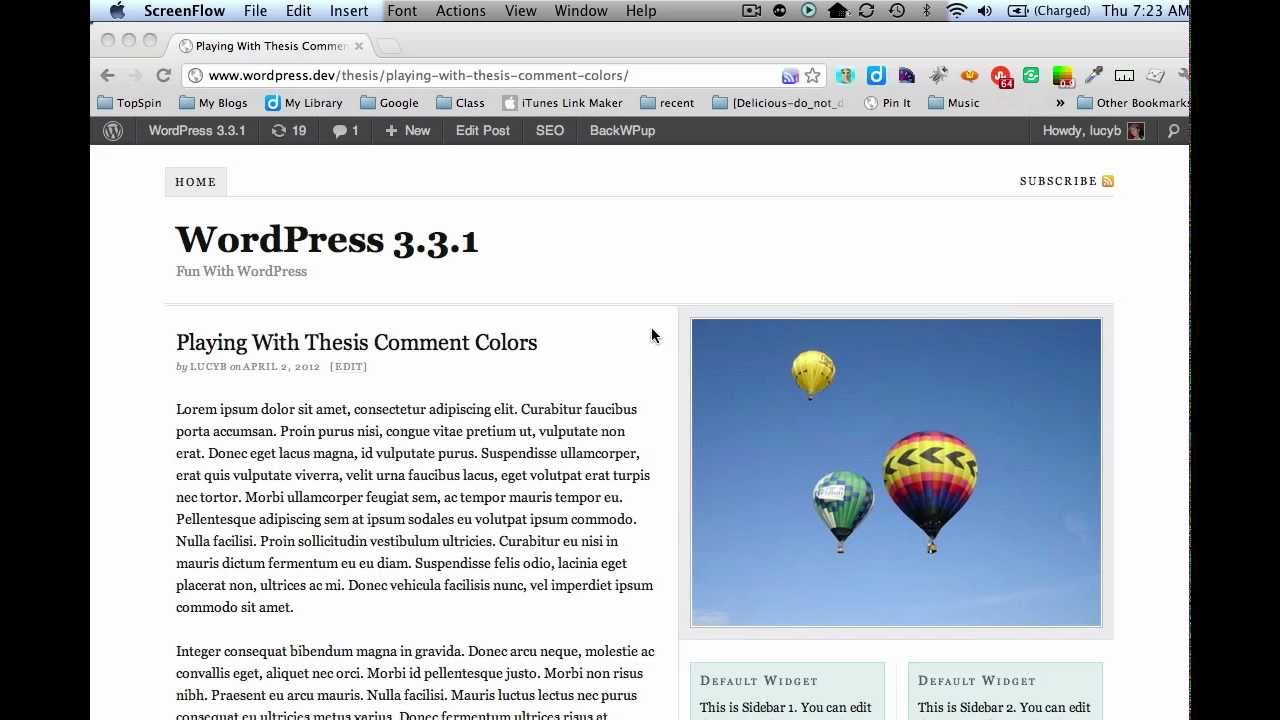Click Edit Post in admin bar
Image resolution: width=1280 pixels, height=720 pixels.
(x=483, y=131)
